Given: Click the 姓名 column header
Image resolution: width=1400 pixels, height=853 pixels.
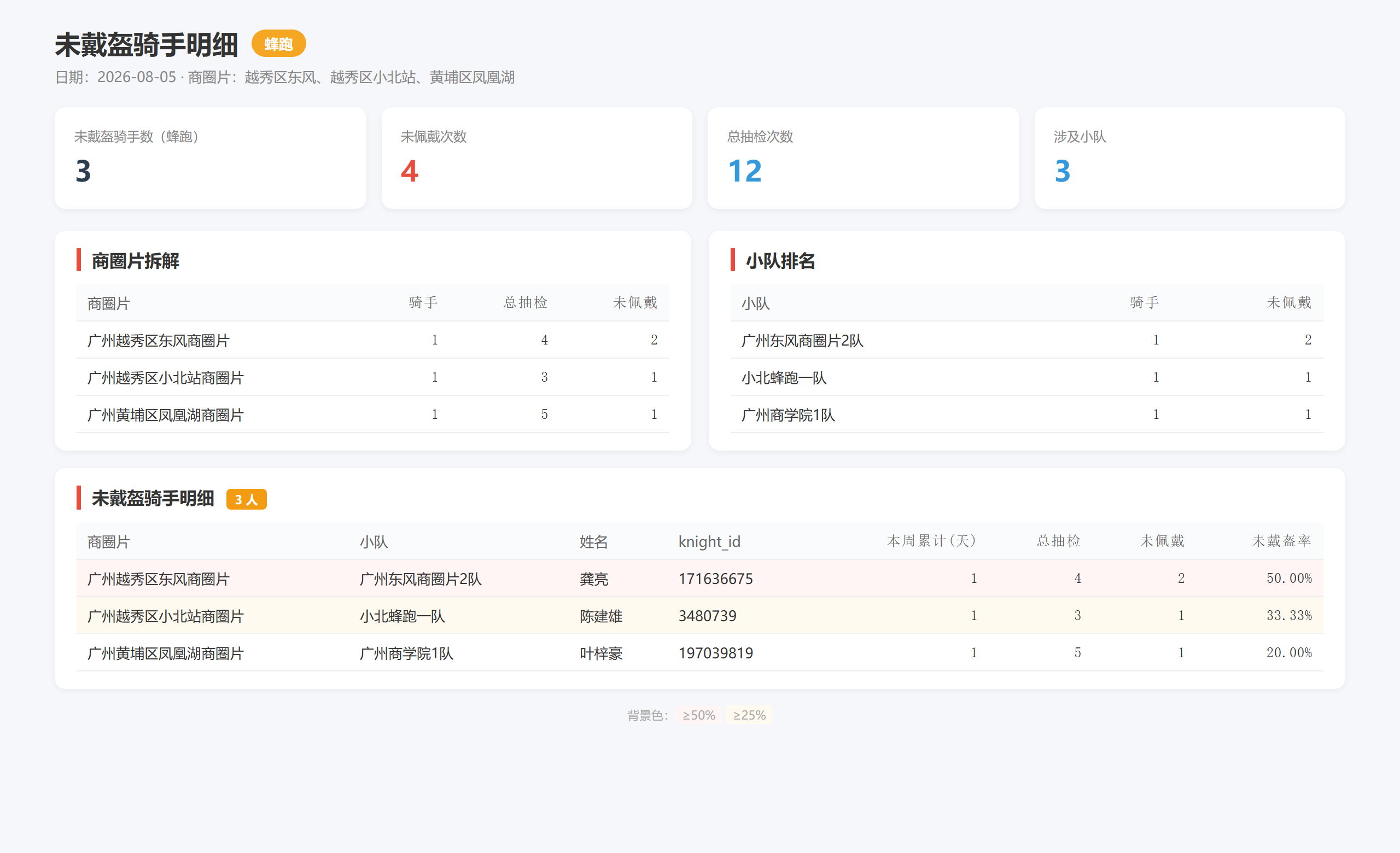Looking at the screenshot, I should [594, 541].
